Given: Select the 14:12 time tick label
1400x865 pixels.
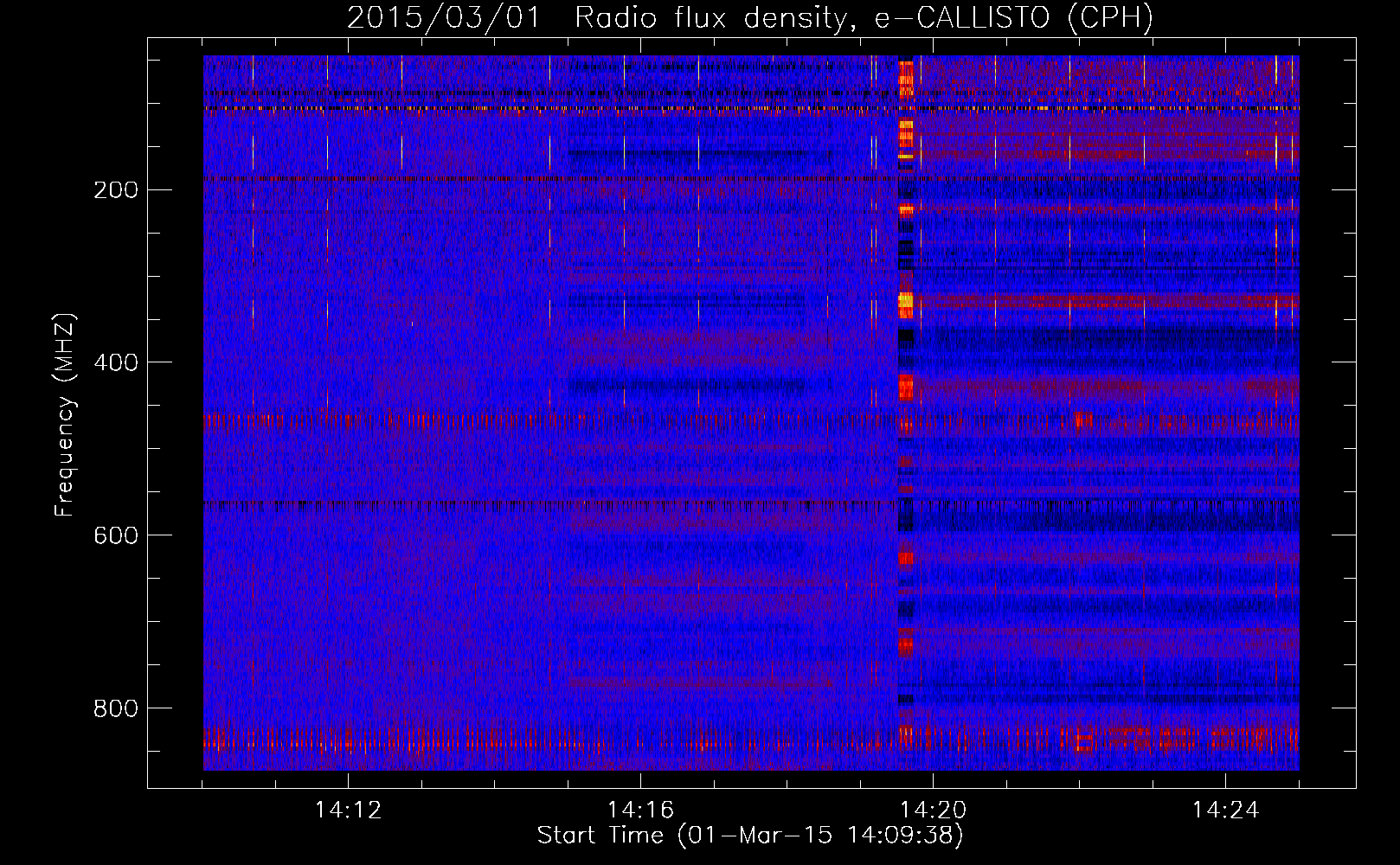Looking at the screenshot, I should [348, 811].
